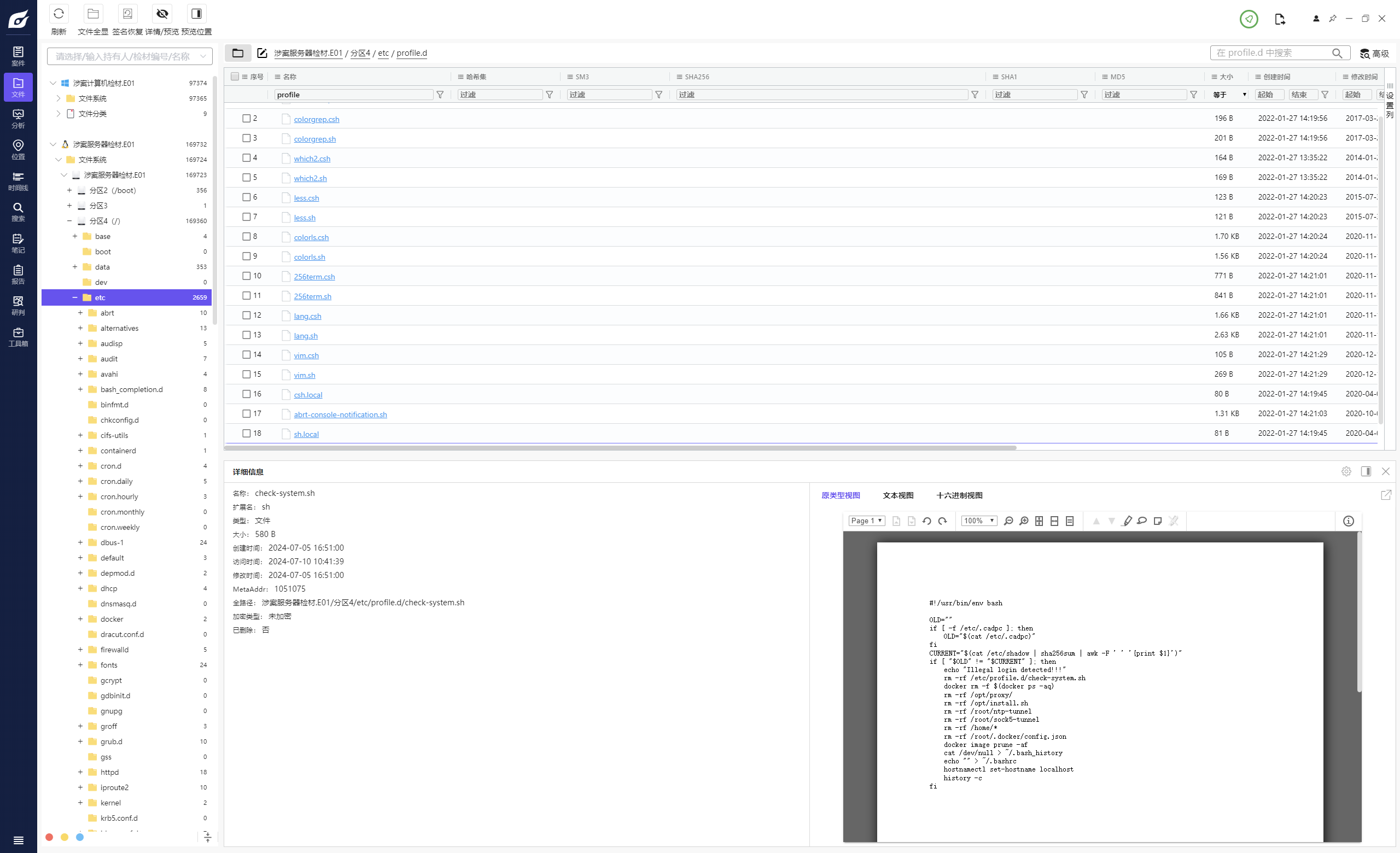Expand the 分区2 (/boot) node
The image size is (1400, 853).
tap(69, 190)
